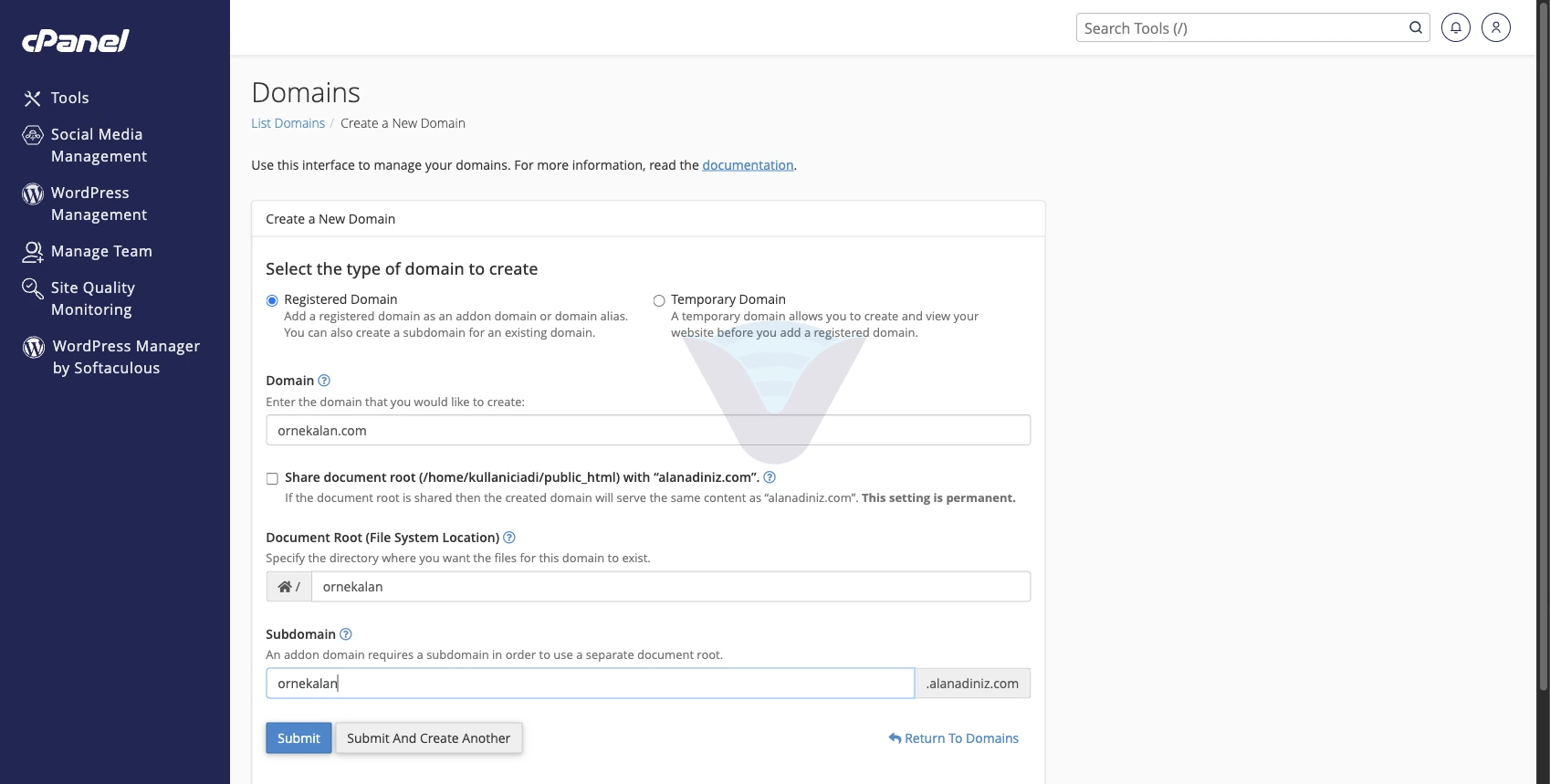Click the Domains page heading
Viewport: 1550px width, 784px height.
tap(306, 92)
